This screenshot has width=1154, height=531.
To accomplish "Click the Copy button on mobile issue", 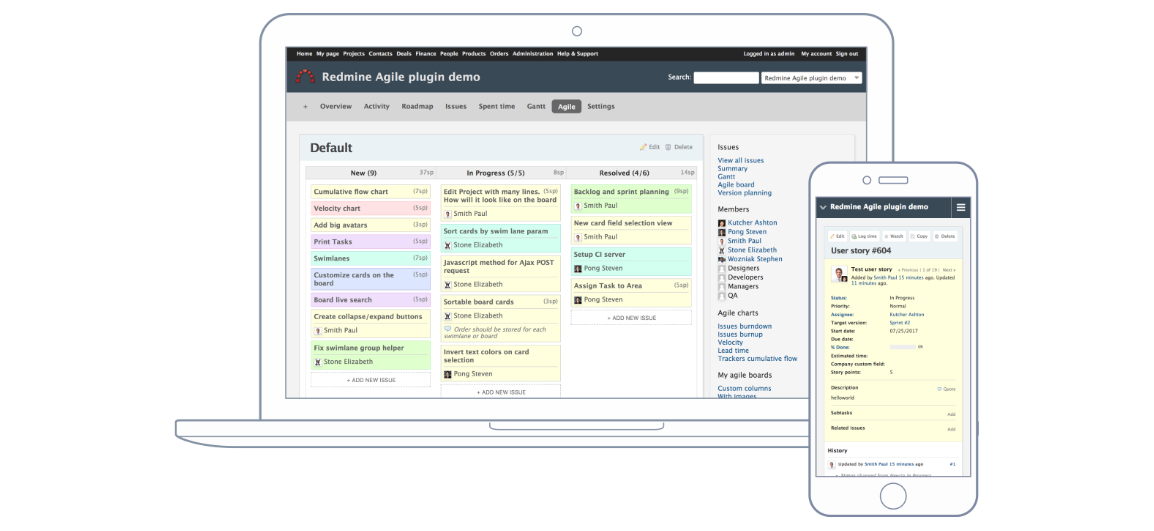I will point(918,237).
